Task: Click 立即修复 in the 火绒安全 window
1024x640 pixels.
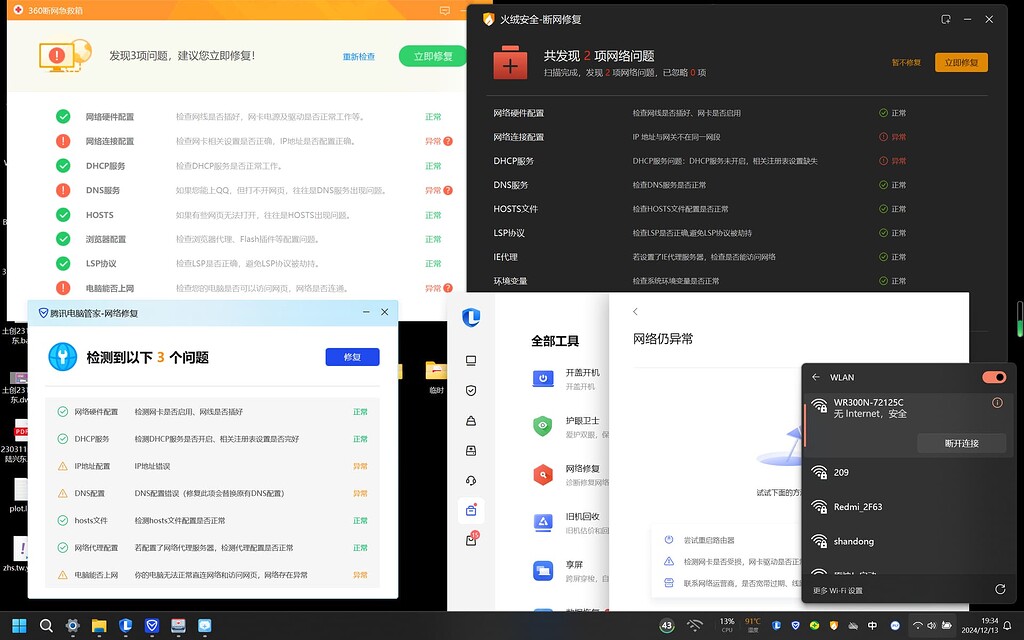Action: pos(961,63)
